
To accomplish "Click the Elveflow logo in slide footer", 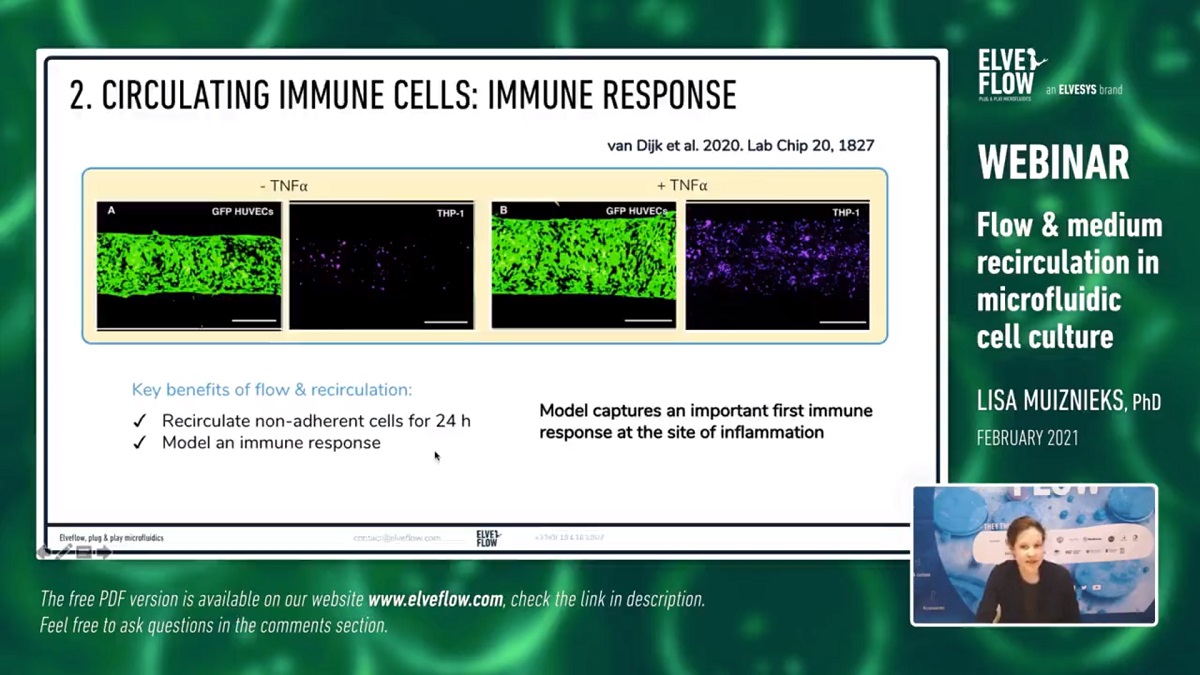I will click(488, 538).
